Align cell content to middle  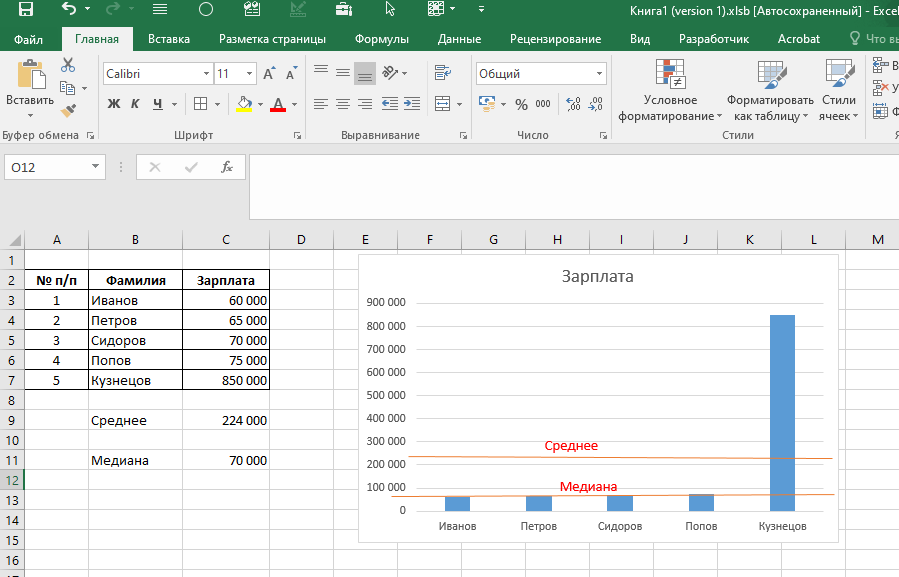pyautogui.click(x=343, y=73)
